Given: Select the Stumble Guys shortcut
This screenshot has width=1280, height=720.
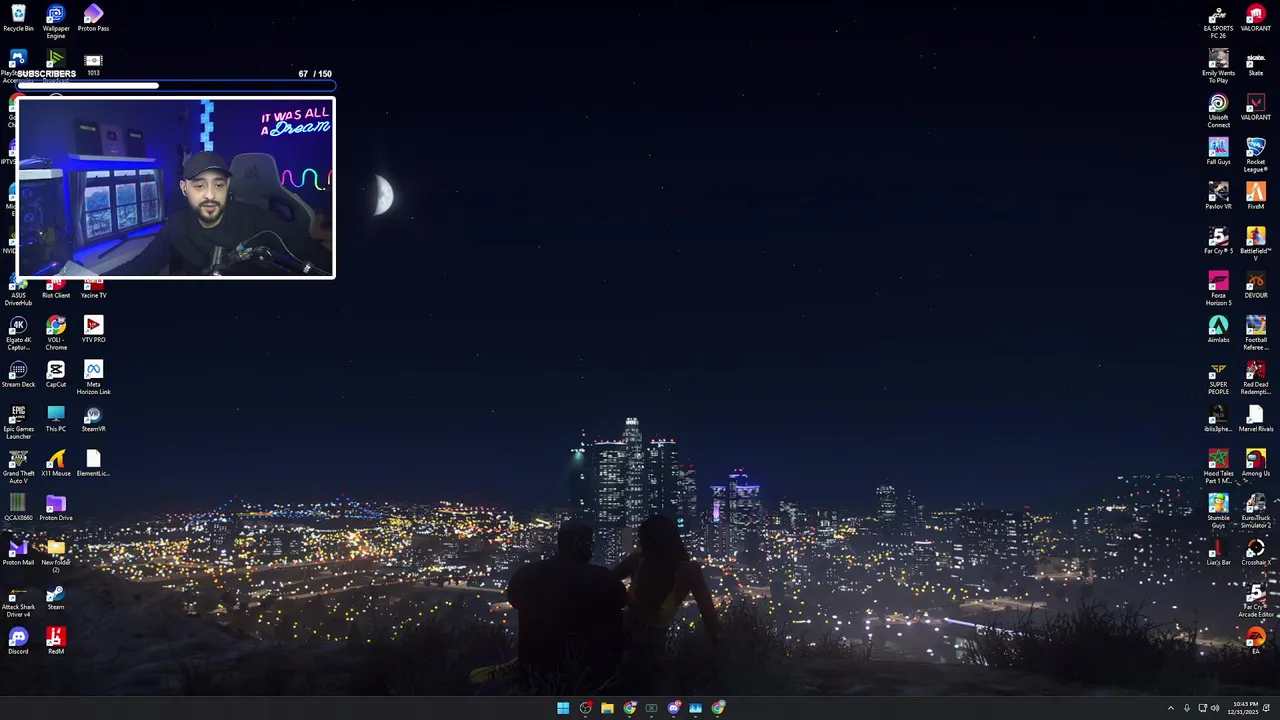Looking at the screenshot, I should click(1218, 511).
